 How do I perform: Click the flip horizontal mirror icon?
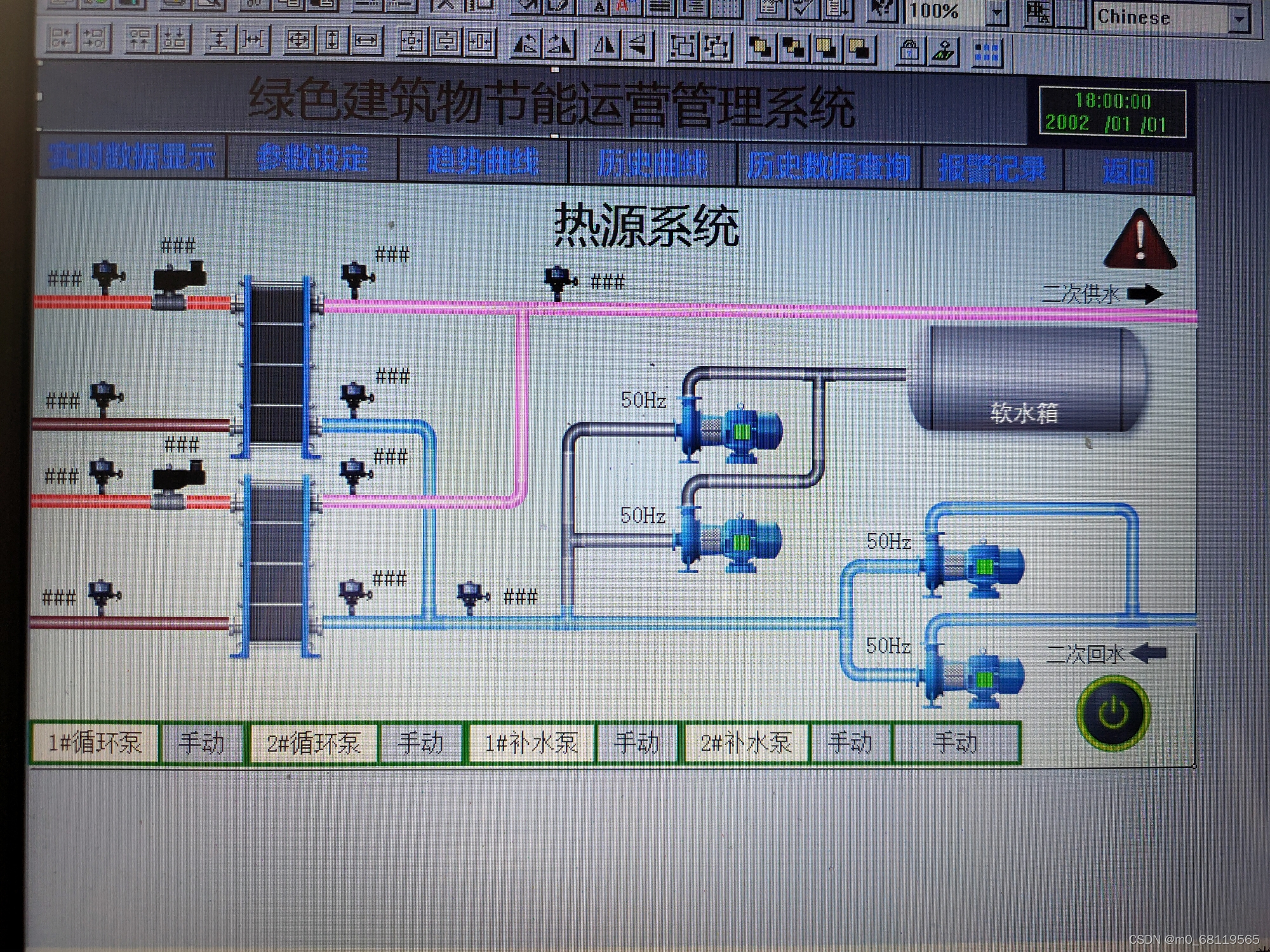(x=604, y=45)
